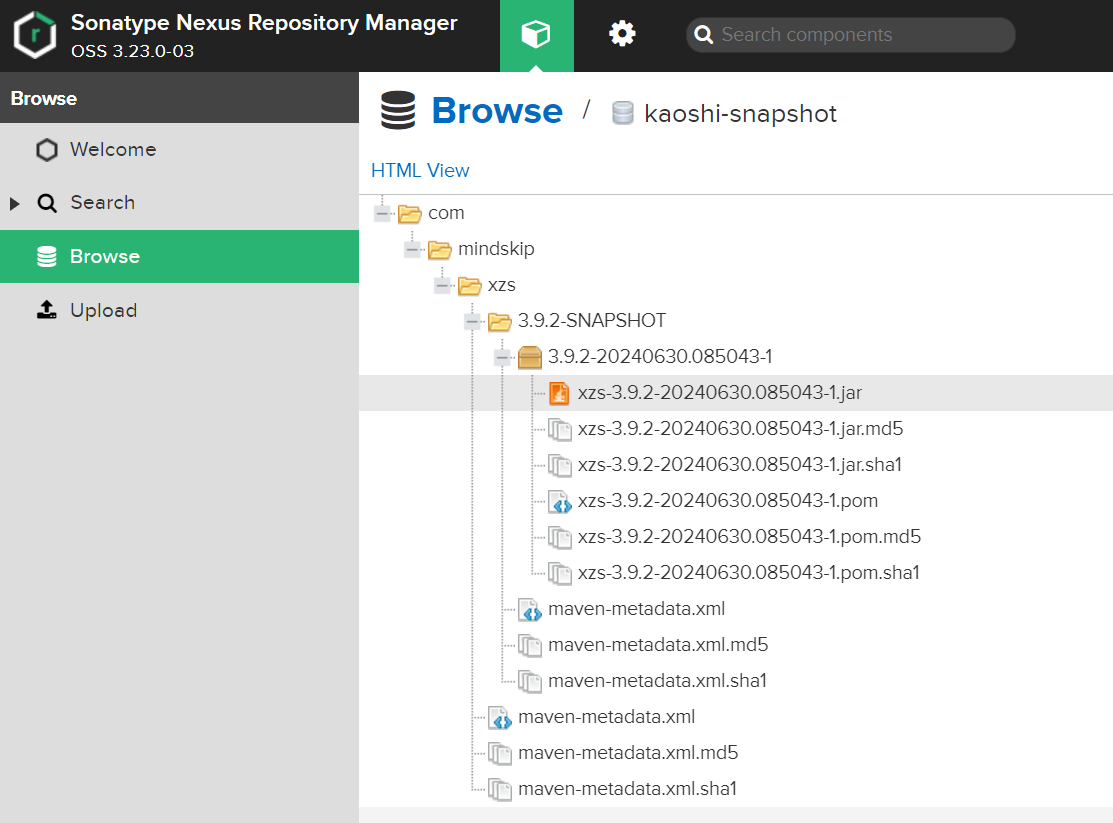Select the 3.9.2-20240630.085043-1 component label
The width and height of the screenshot is (1113, 823).
pos(660,356)
